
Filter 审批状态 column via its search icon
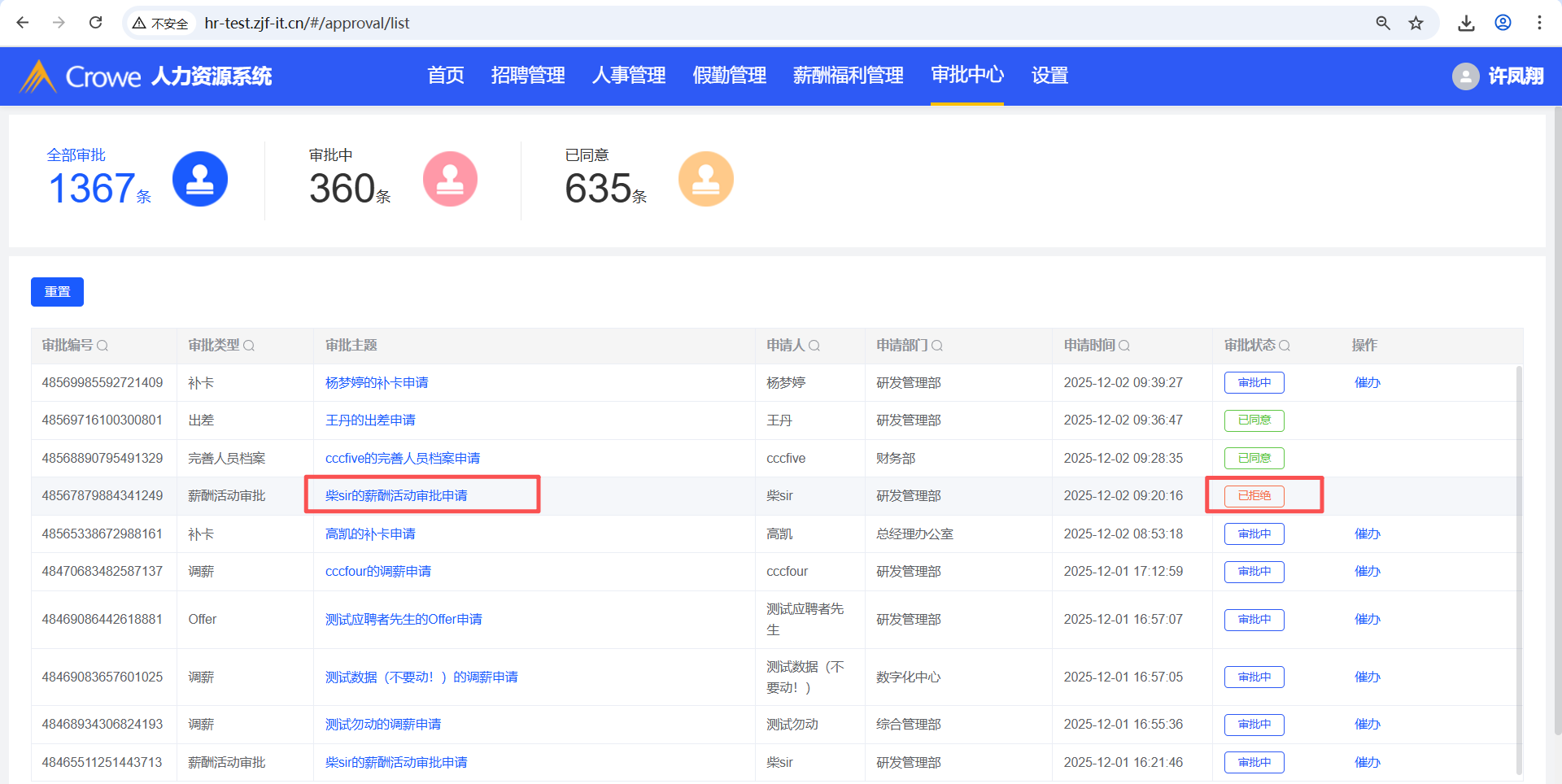tap(1285, 346)
